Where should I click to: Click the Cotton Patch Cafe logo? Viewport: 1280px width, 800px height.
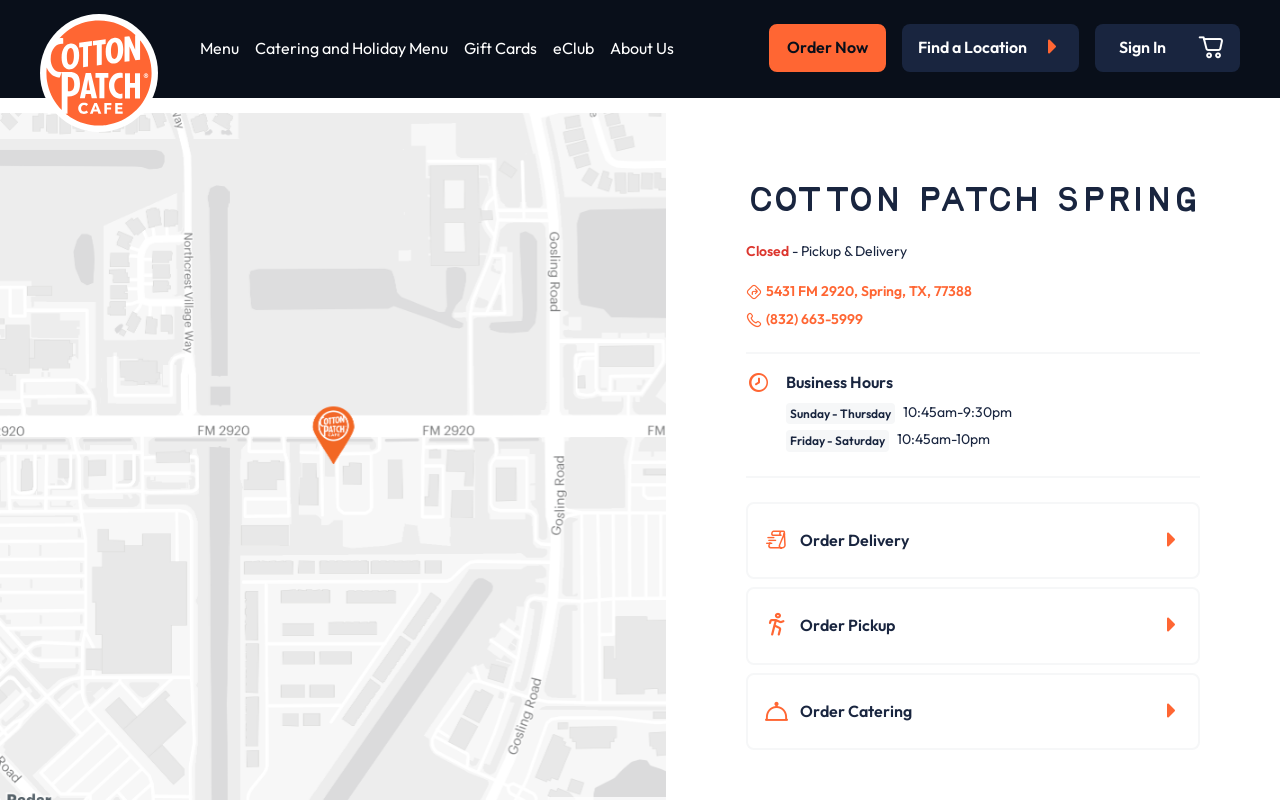point(99,73)
